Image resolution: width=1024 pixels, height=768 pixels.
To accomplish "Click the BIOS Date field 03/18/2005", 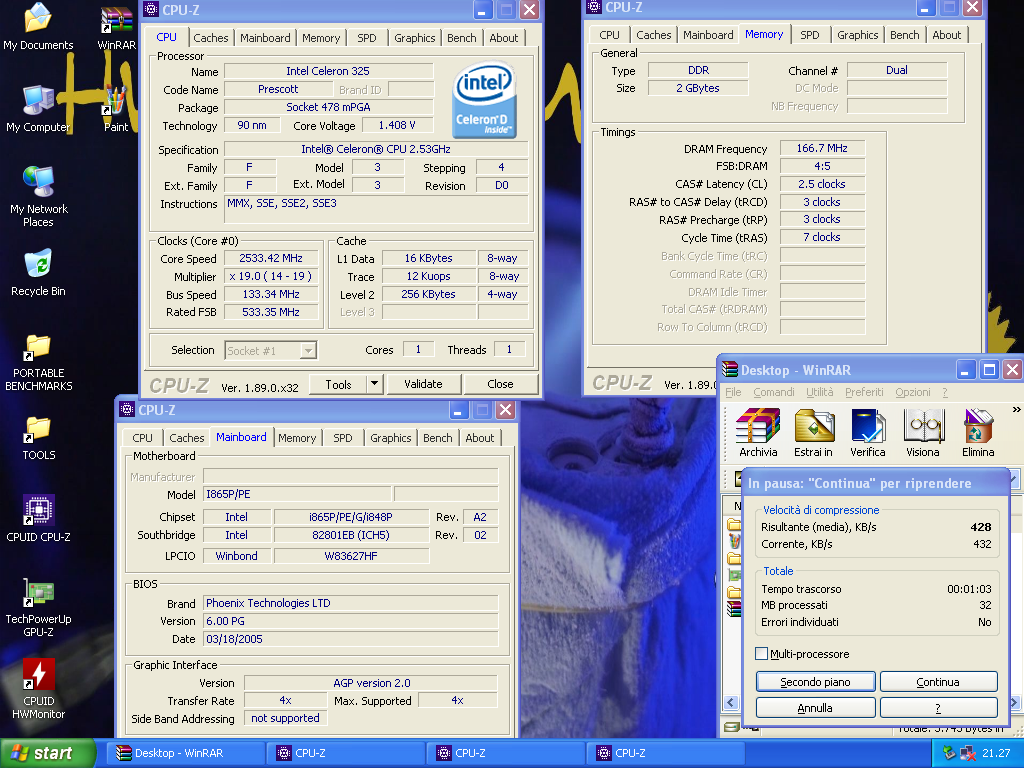I will pos(351,639).
